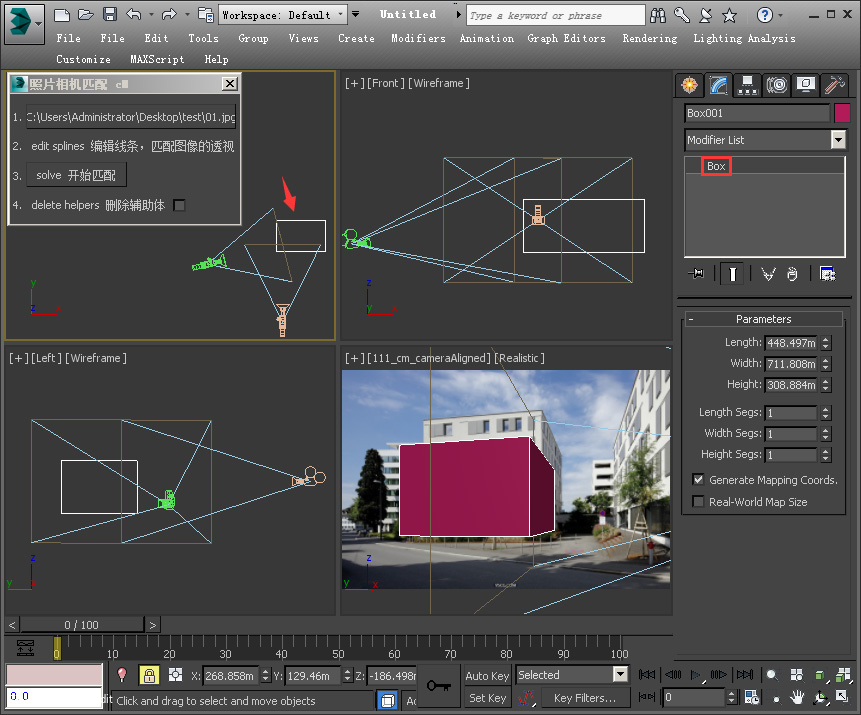Click the Configure Modifier Sets icon
The height and width of the screenshot is (715, 861).
827,273
